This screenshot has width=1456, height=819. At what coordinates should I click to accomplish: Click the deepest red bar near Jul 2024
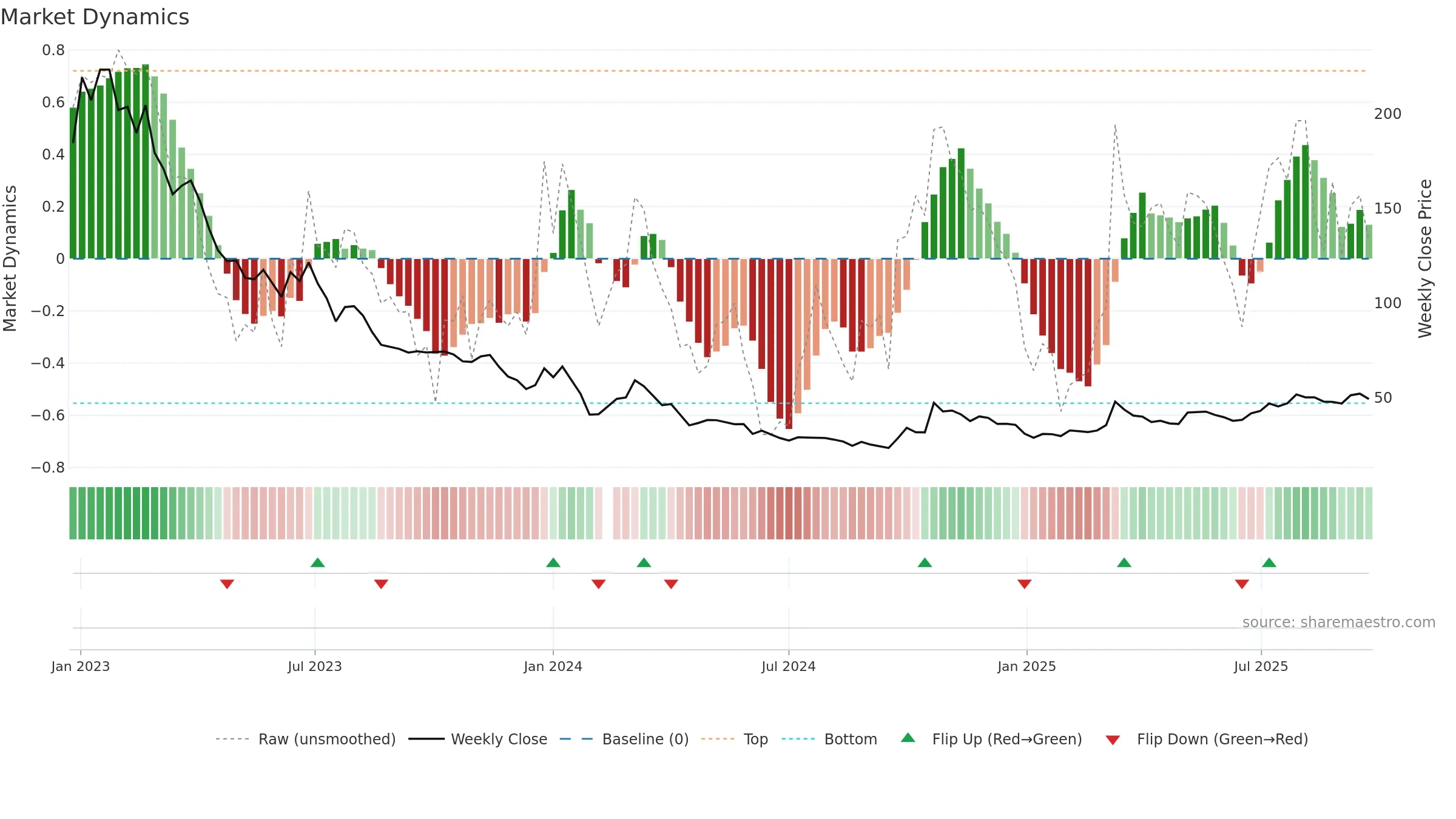point(789,344)
